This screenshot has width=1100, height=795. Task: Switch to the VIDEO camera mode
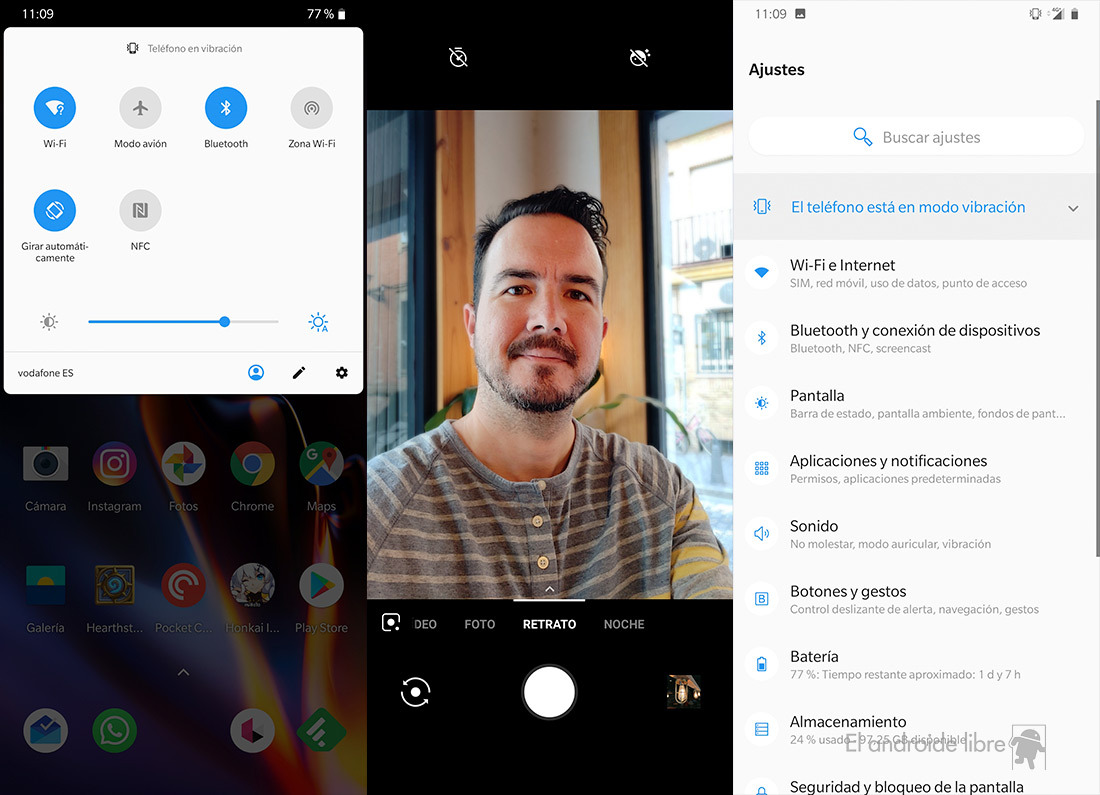424,624
